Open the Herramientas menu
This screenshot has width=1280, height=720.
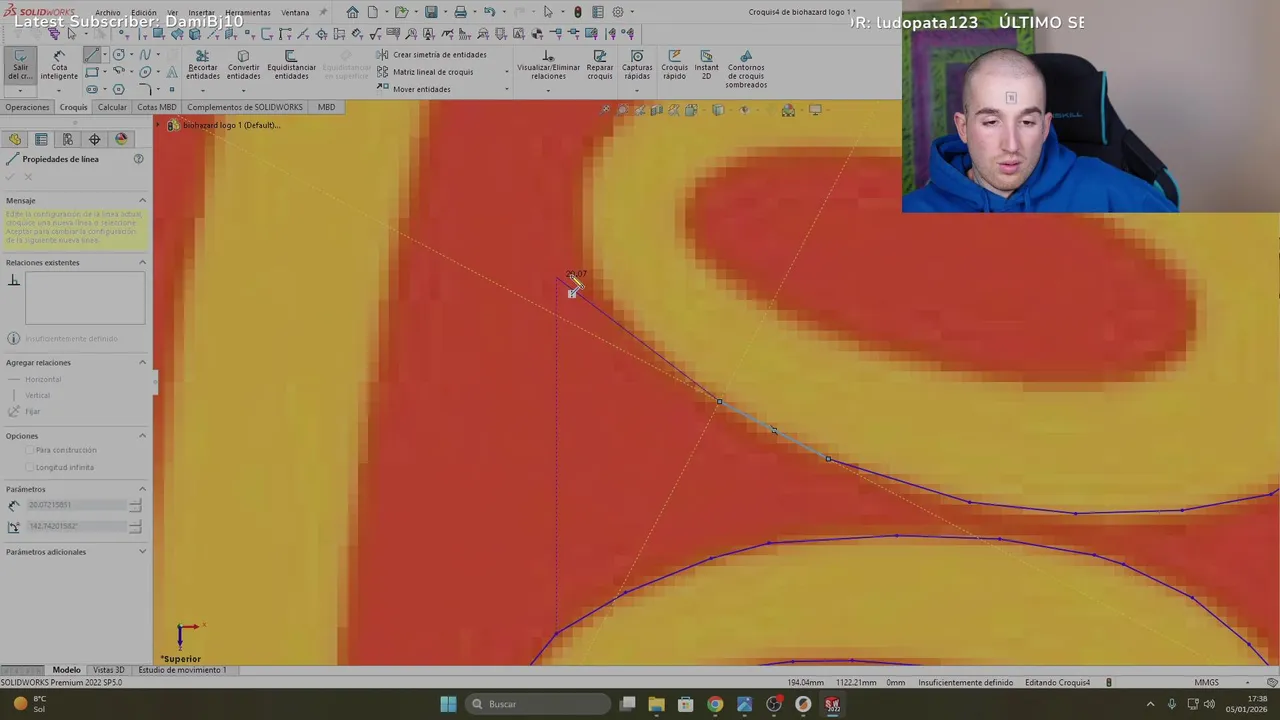[x=248, y=13]
